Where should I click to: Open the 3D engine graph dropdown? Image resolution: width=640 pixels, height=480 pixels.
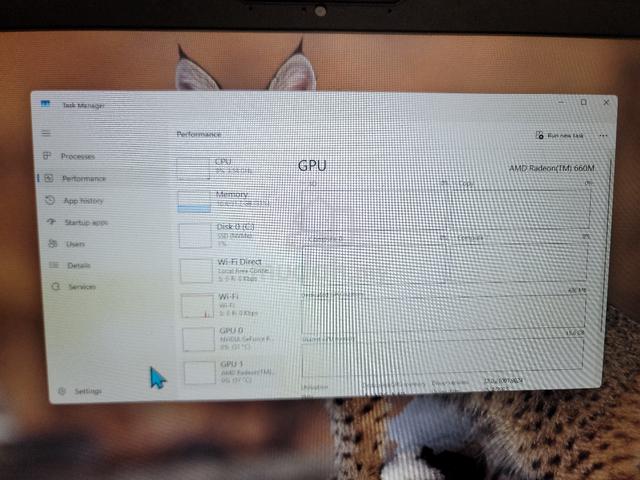[312, 183]
